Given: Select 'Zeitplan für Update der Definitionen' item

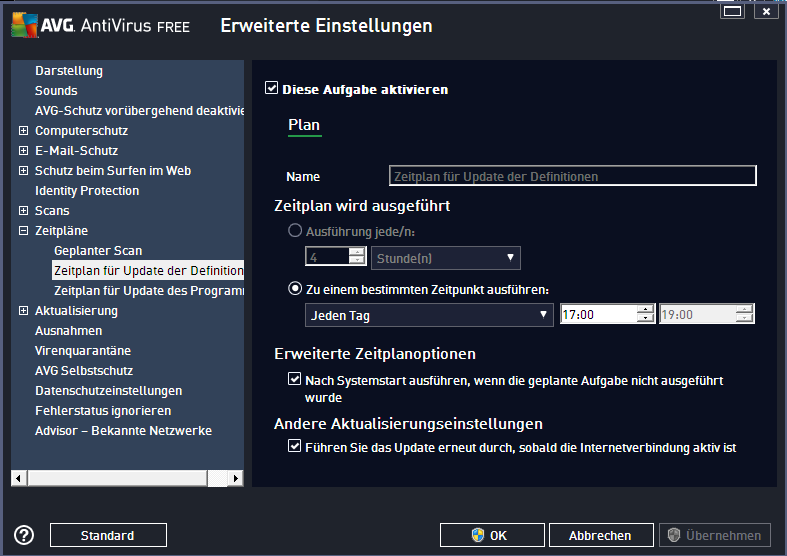Looking at the screenshot, I should (x=148, y=270).
